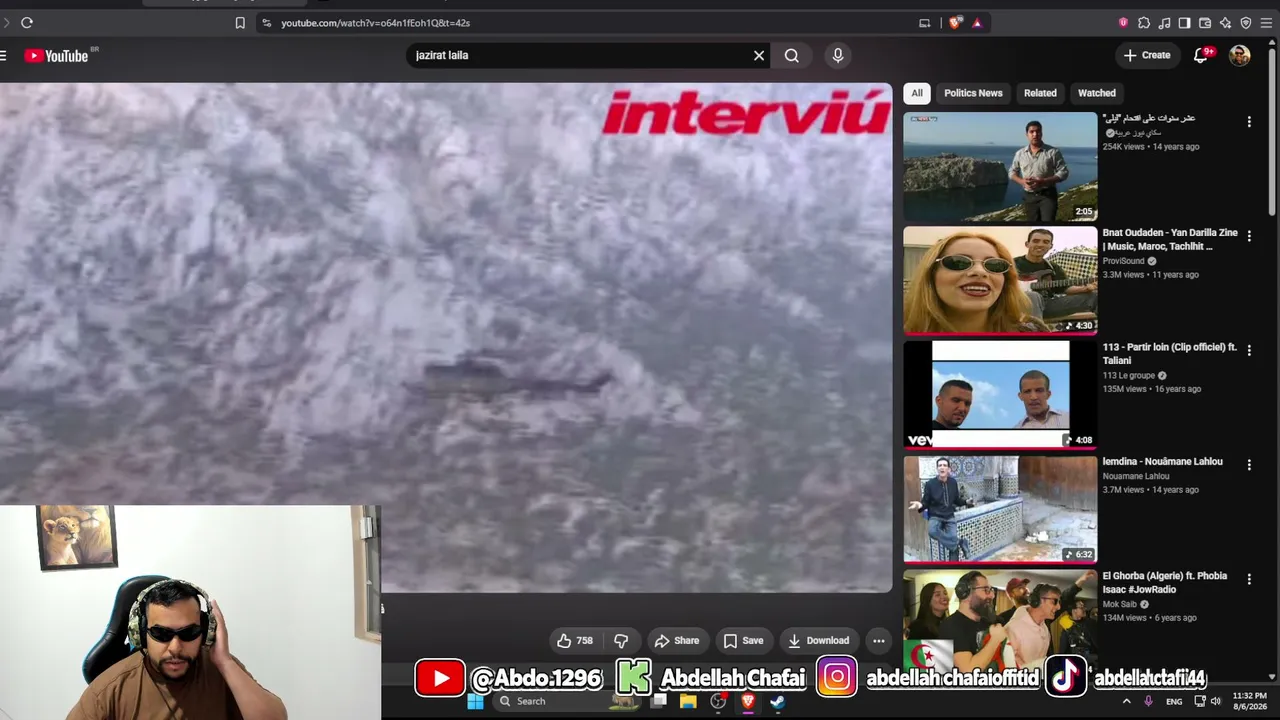The image size is (1280, 720).
Task: Open the Brave Wallet icon
Action: coord(1205,23)
